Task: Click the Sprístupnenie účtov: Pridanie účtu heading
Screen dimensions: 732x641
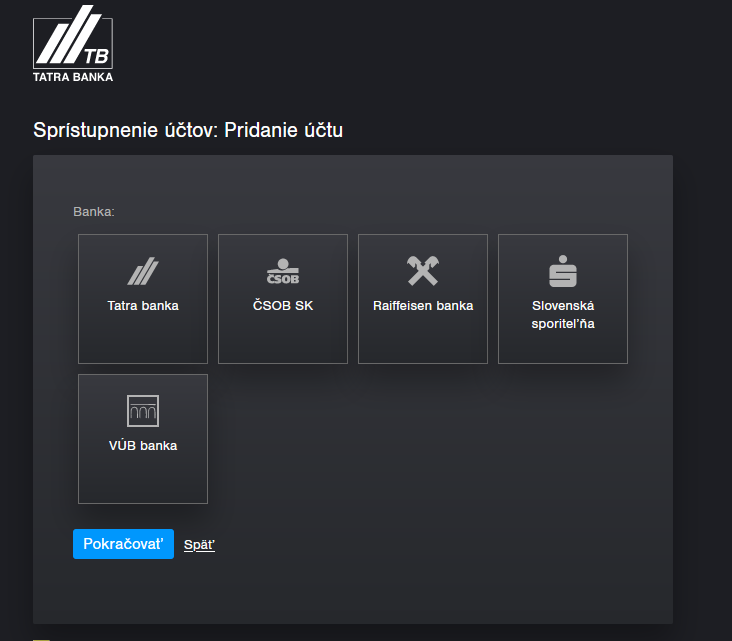Action: [188, 130]
